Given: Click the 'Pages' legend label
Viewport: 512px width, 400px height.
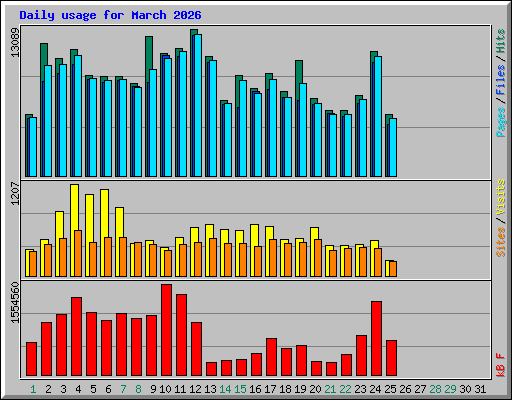Looking at the screenshot, I should 500,122.
